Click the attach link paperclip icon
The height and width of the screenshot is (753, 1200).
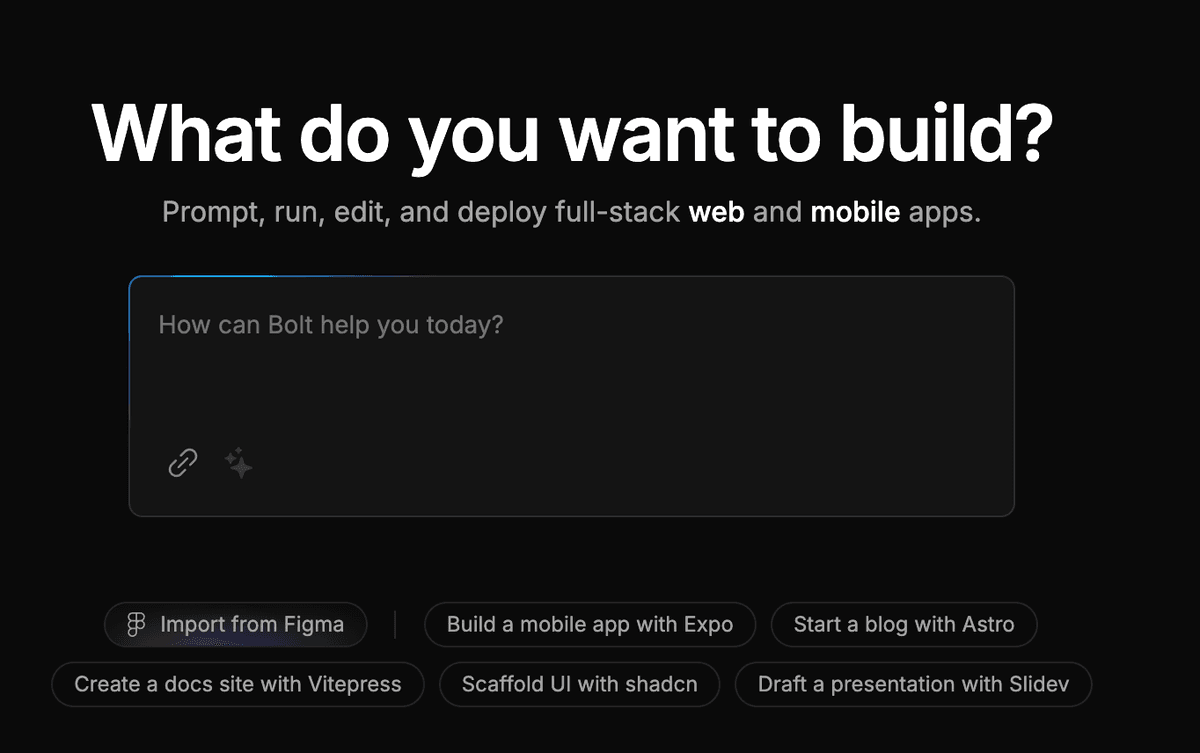(182, 463)
